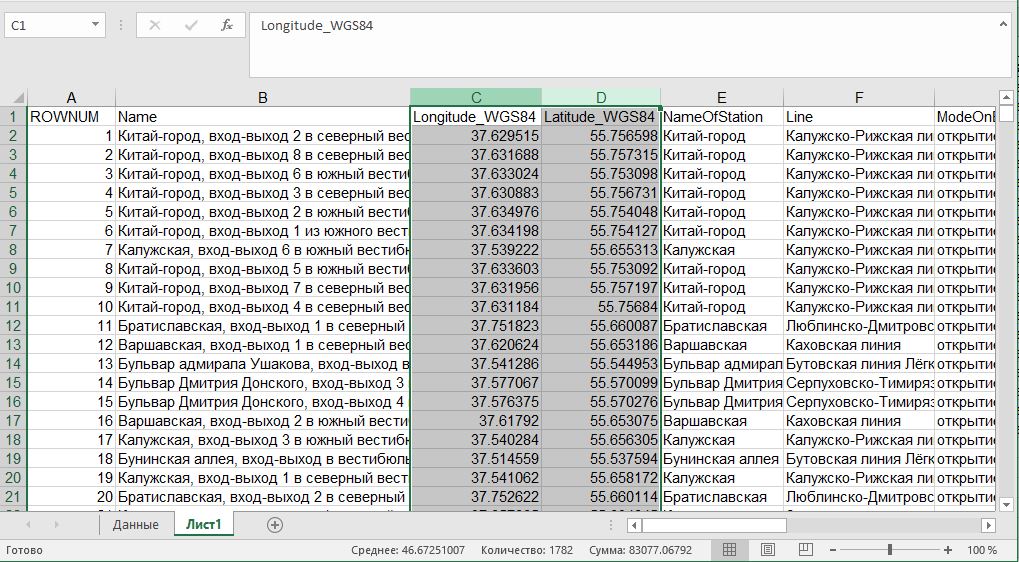The image size is (1019, 562).
Task: Click the Name header cell B1
Action: click(x=263, y=117)
